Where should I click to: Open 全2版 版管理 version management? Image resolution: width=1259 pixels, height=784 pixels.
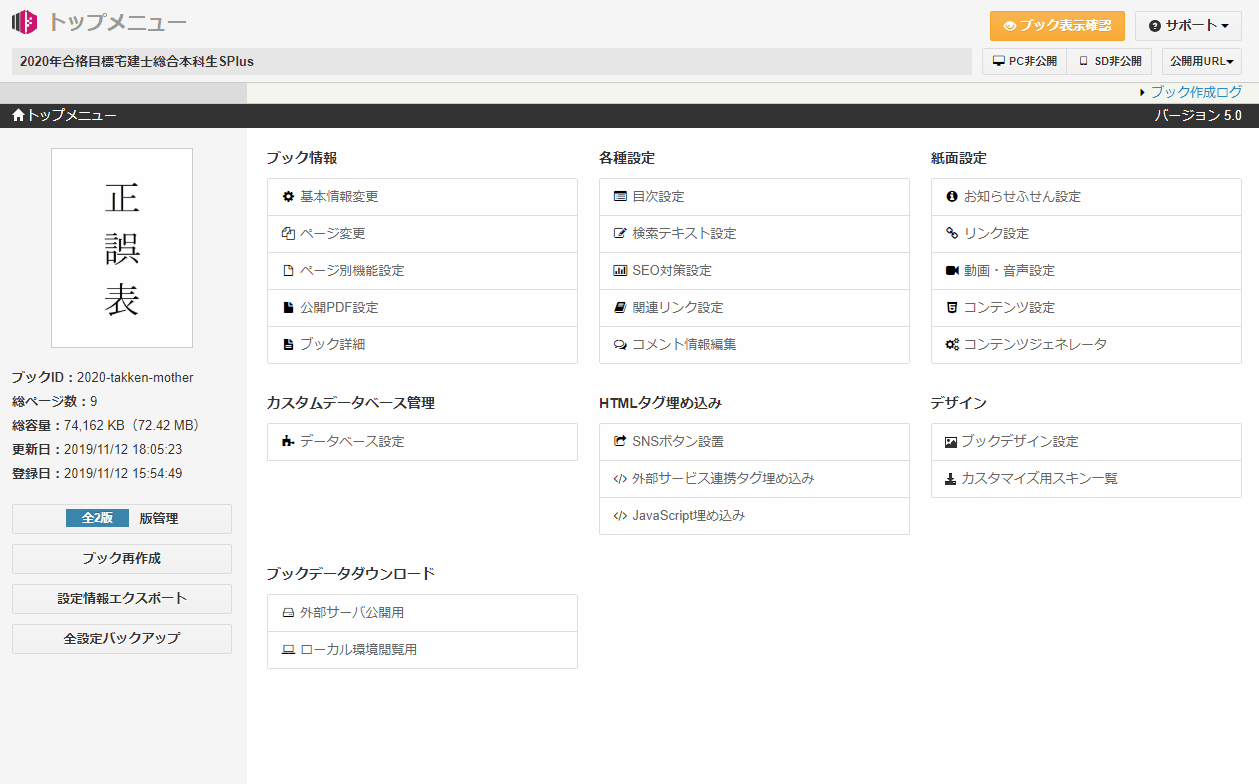click(122, 519)
